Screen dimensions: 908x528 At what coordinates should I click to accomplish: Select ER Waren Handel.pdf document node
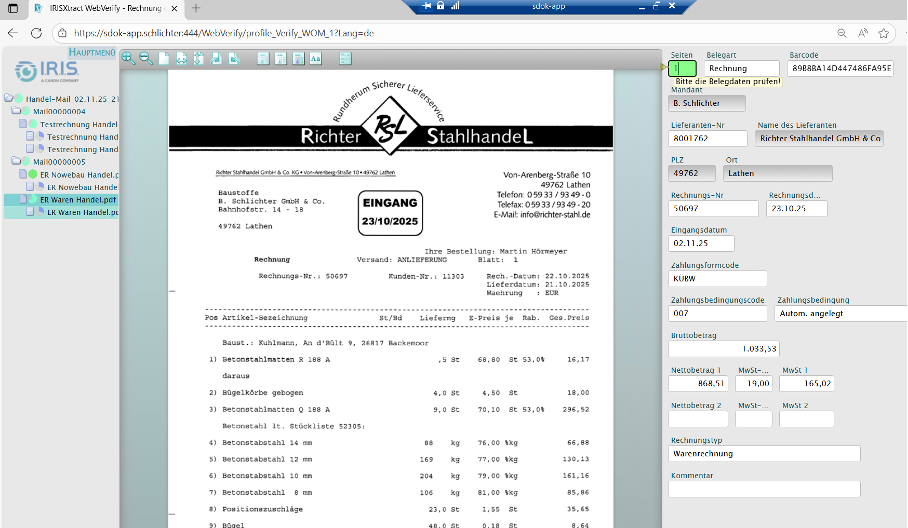[x=78, y=199]
